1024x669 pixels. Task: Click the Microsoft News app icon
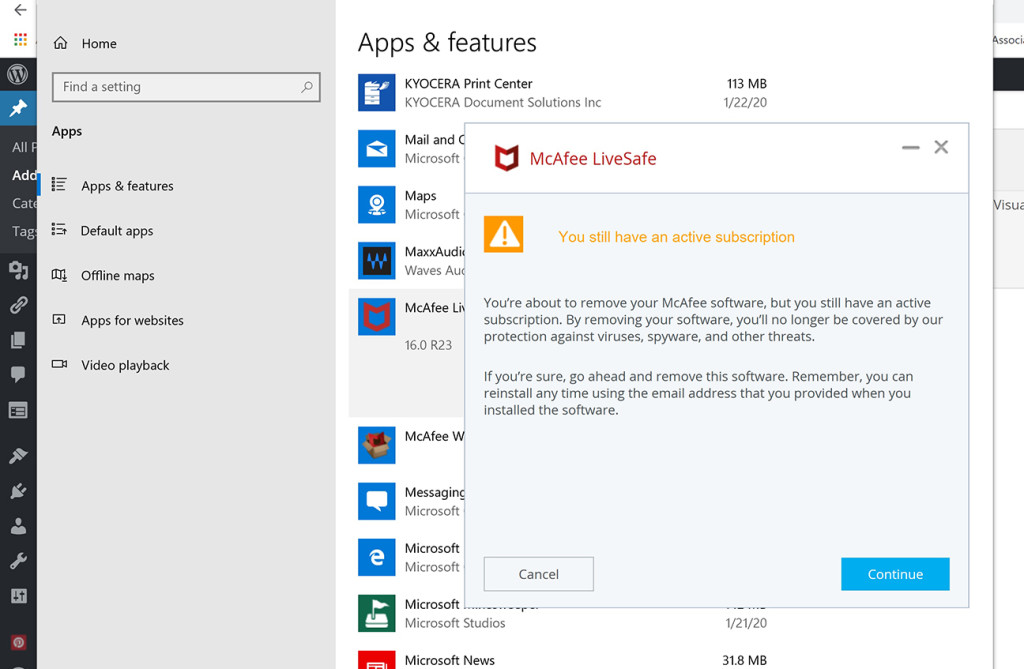tap(376, 660)
